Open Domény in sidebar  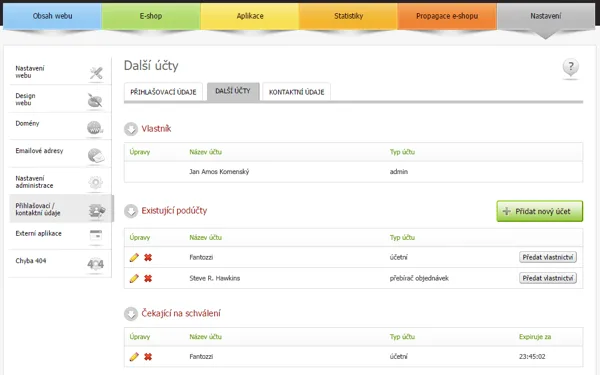click(60, 126)
